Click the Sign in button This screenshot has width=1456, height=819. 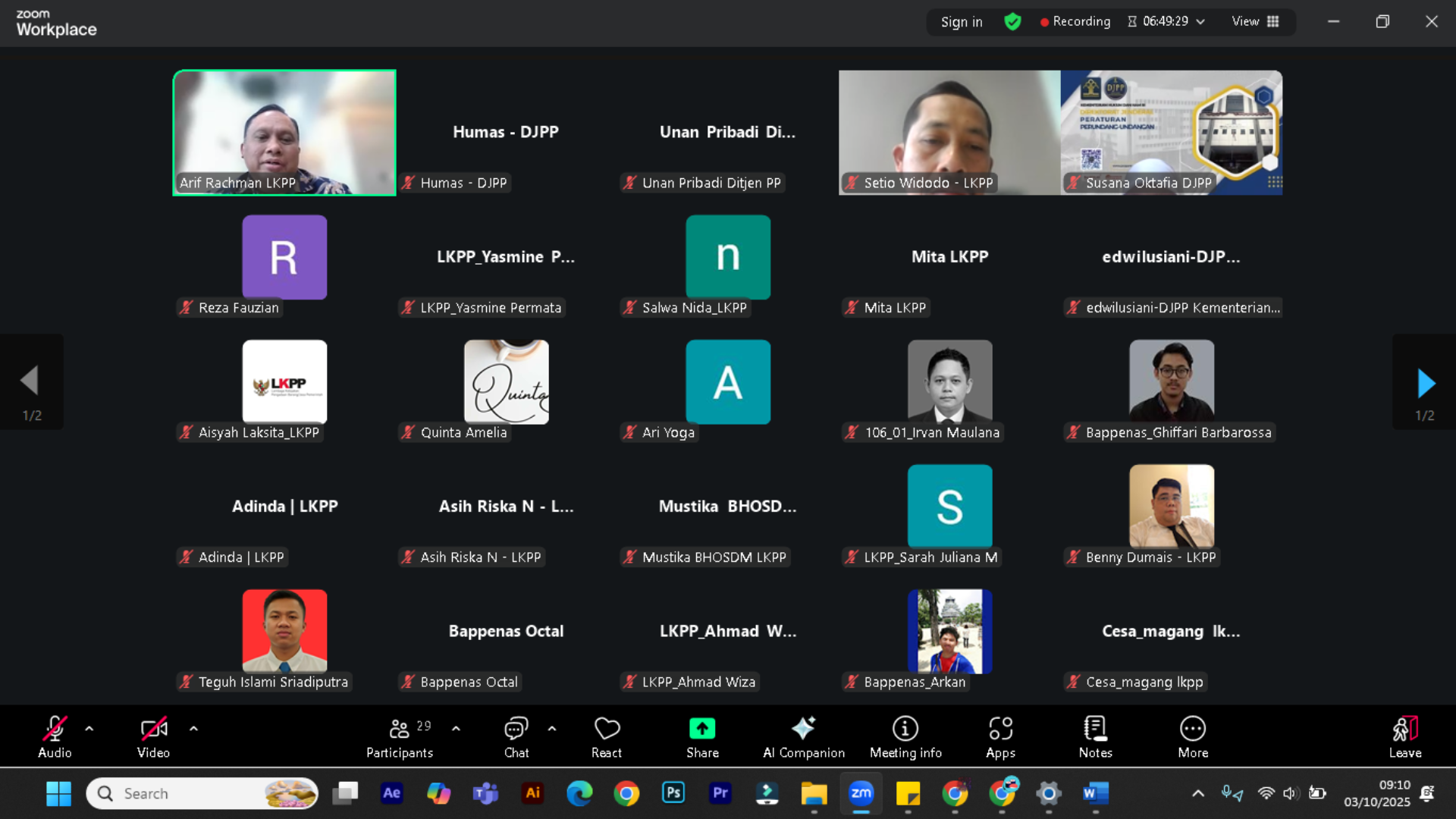tap(962, 22)
